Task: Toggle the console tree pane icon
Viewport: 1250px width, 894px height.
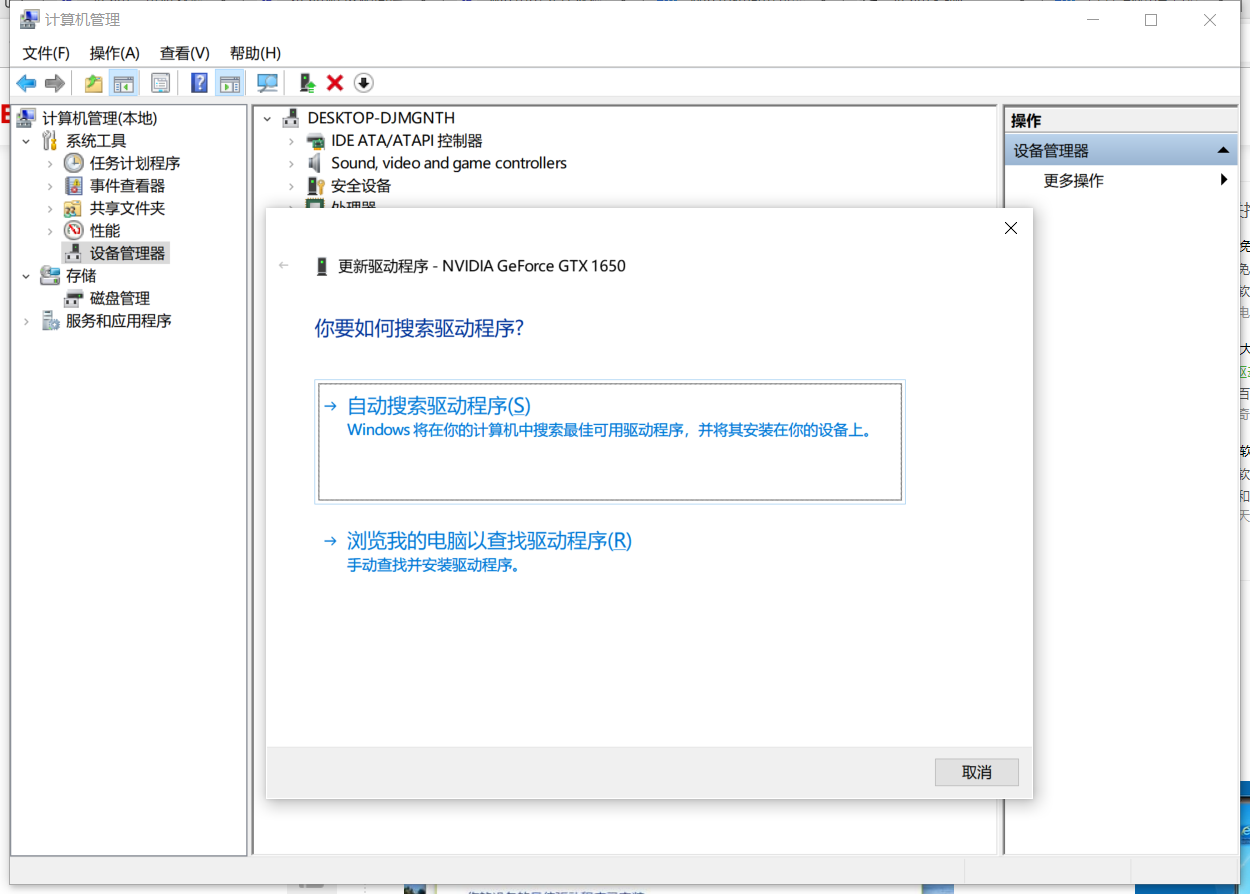Action: 124,83
